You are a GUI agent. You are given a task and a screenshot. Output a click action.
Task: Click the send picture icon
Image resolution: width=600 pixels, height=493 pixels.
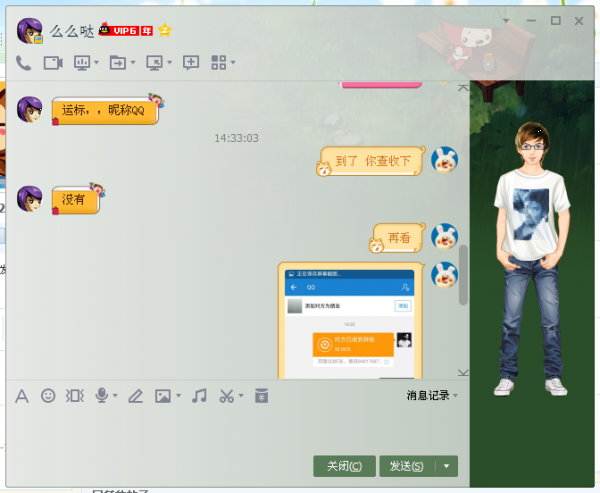tap(163, 396)
